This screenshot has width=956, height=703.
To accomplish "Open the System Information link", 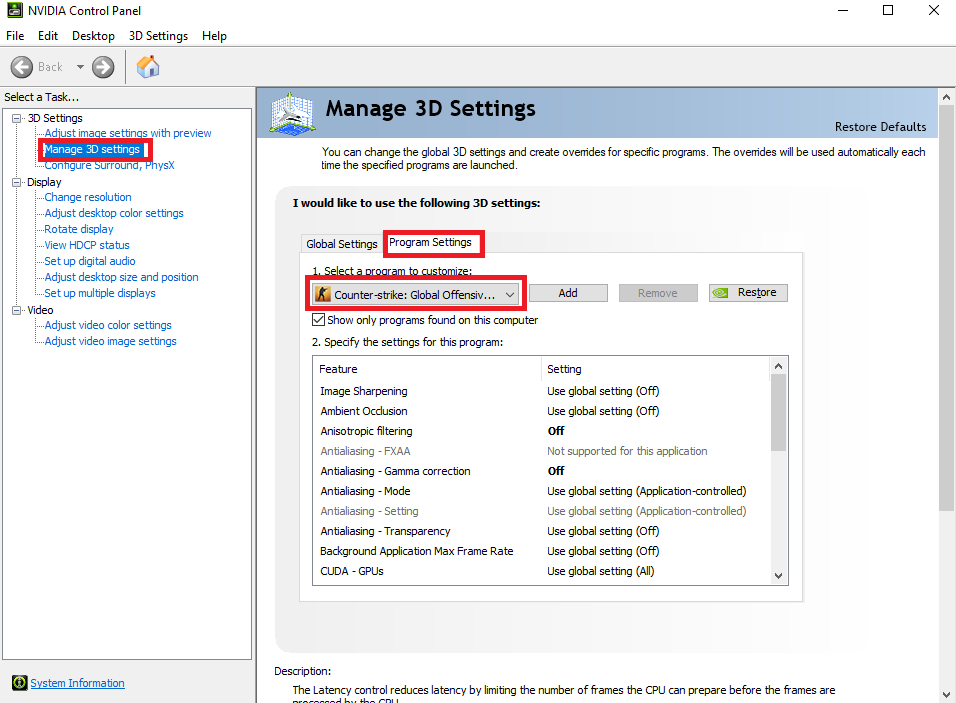I will 77,683.
